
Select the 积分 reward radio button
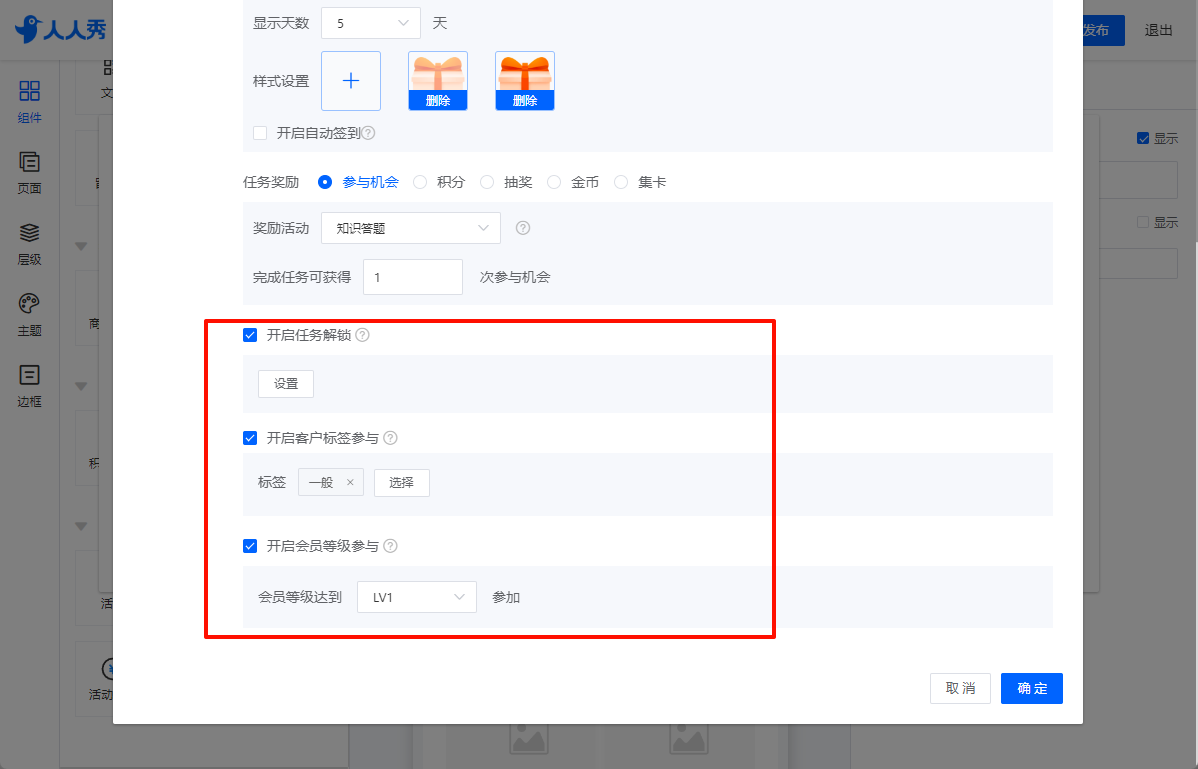[x=419, y=182]
